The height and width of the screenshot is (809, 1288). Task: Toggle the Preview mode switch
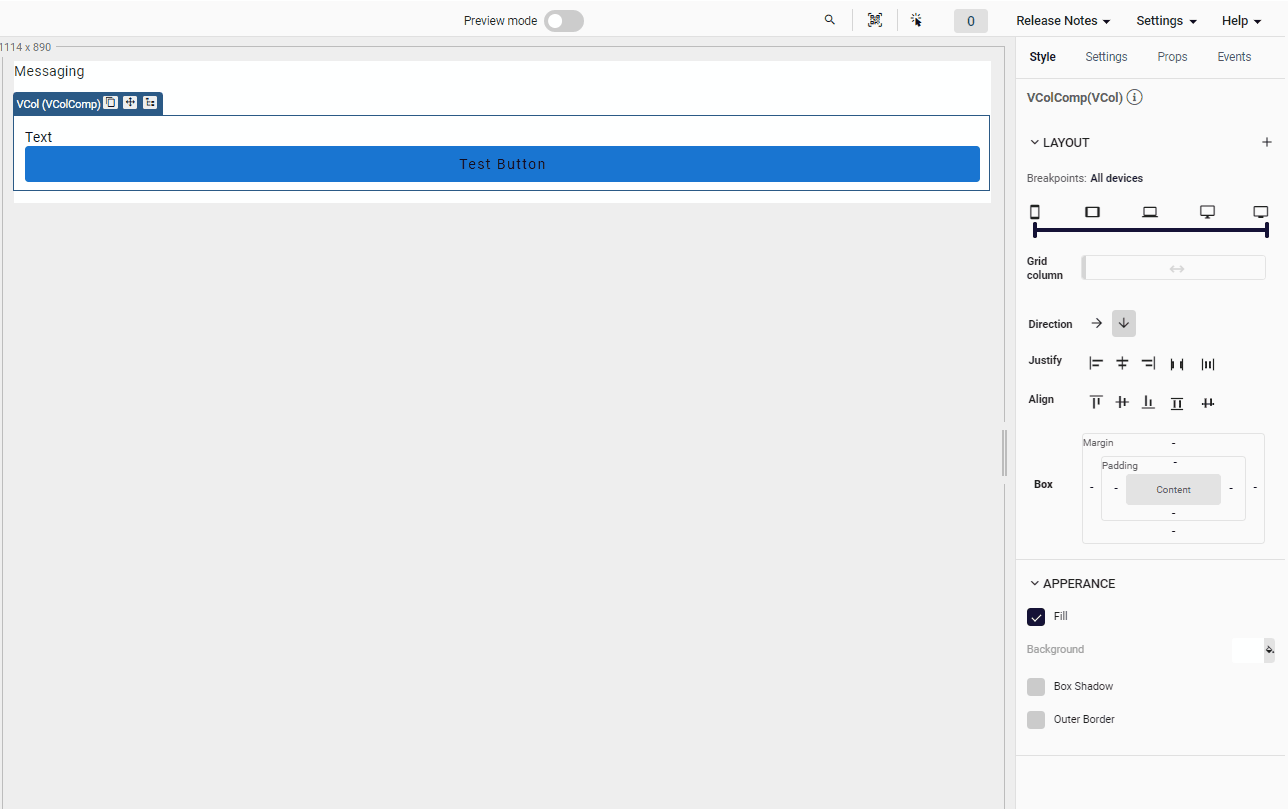[563, 21]
